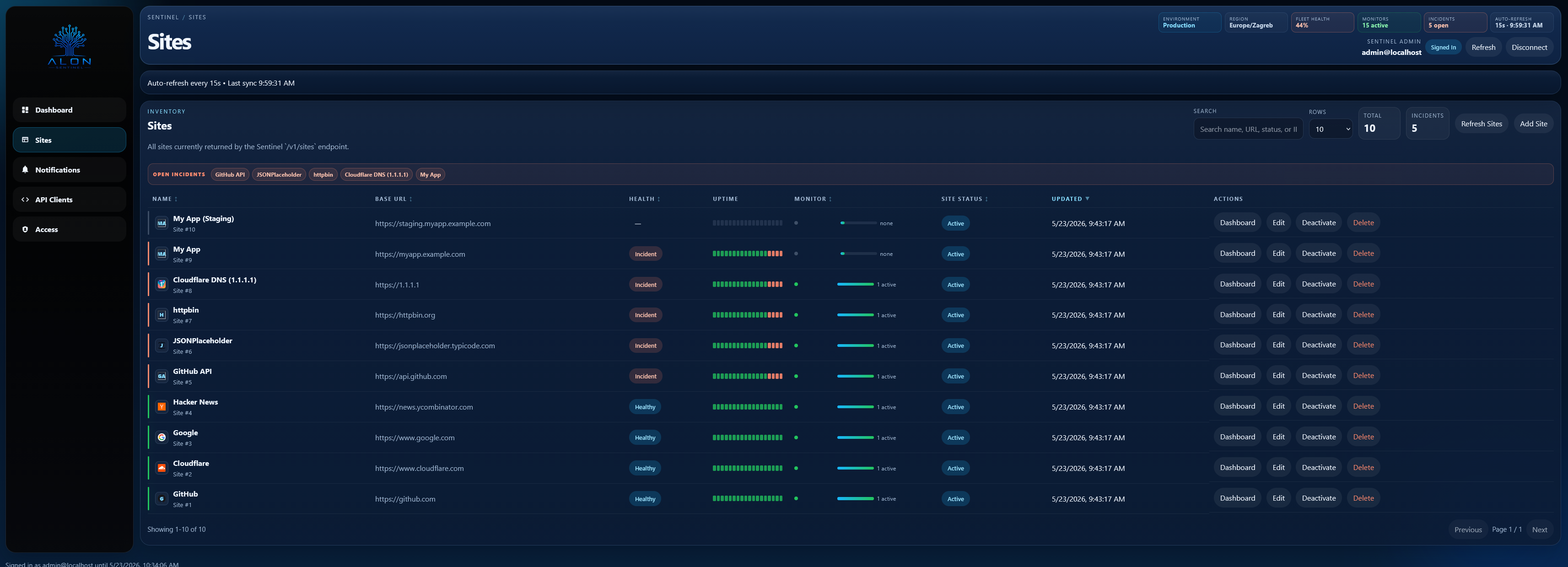The width and height of the screenshot is (1568, 567).
Task: Click the GitHub API site avatar icon
Action: [x=162, y=376]
